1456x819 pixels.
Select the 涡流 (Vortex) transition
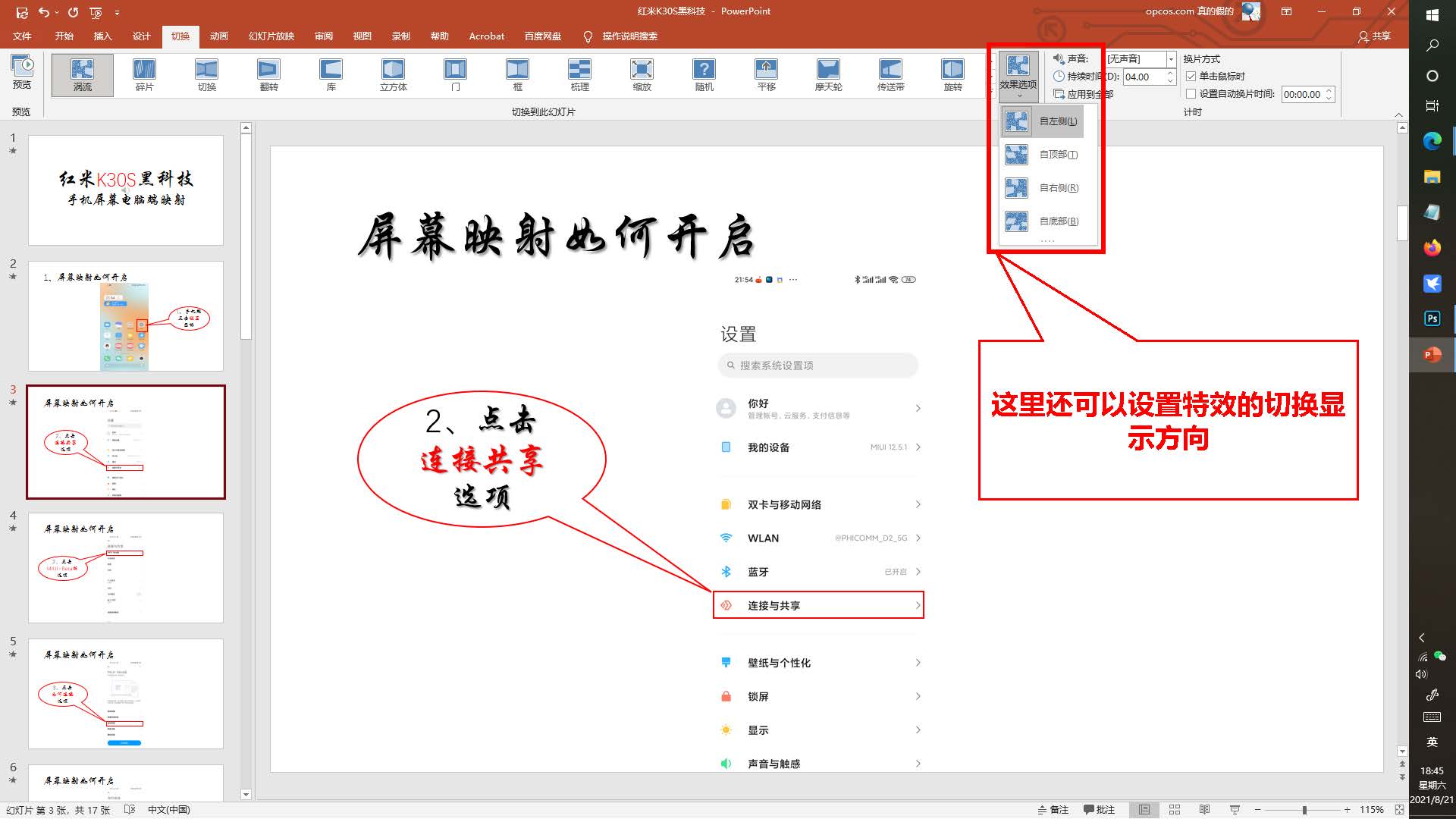(83, 75)
